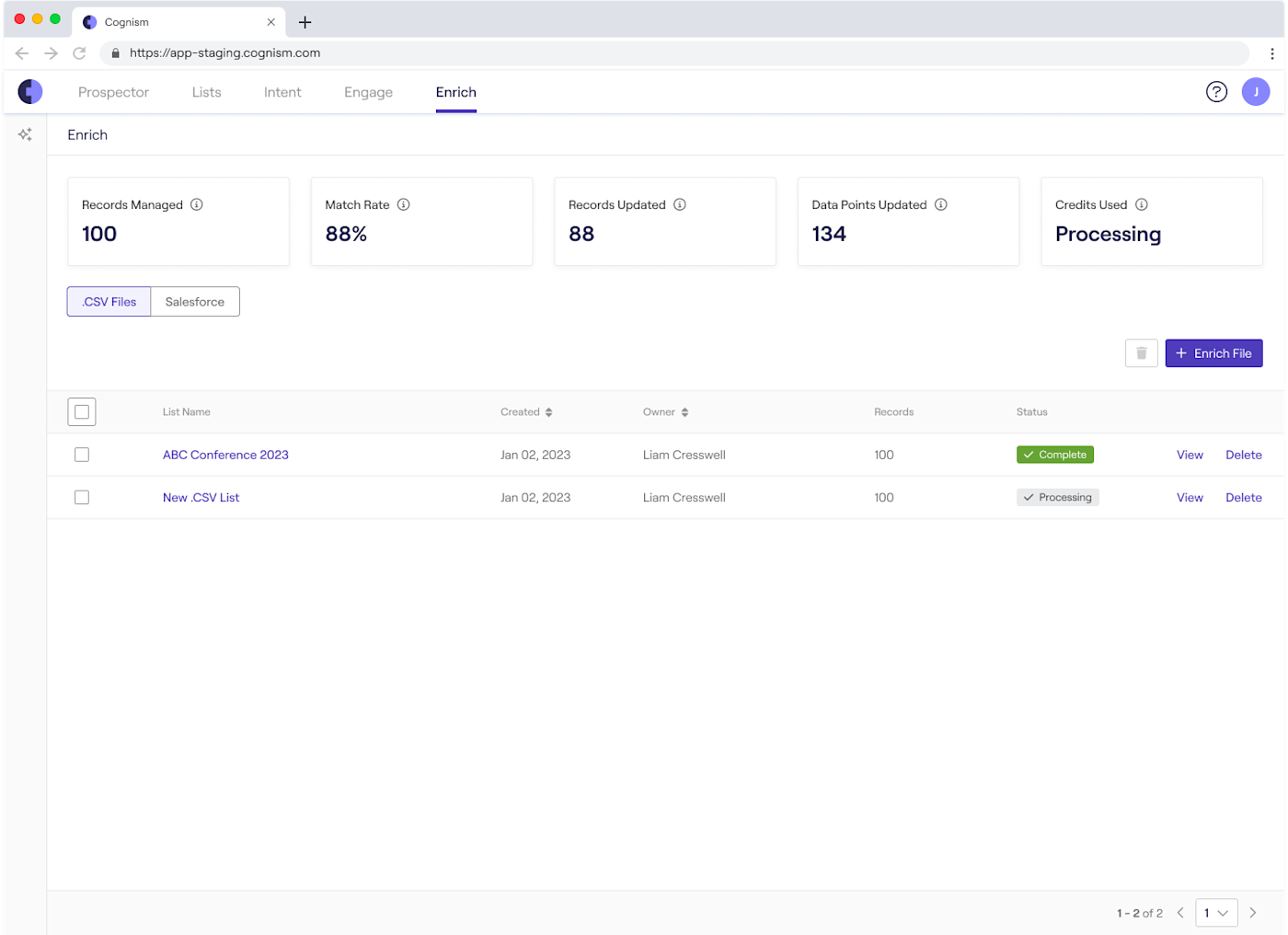1288x935 pixels.
Task: Go to previous page arrow
Action: tap(1180, 913)
